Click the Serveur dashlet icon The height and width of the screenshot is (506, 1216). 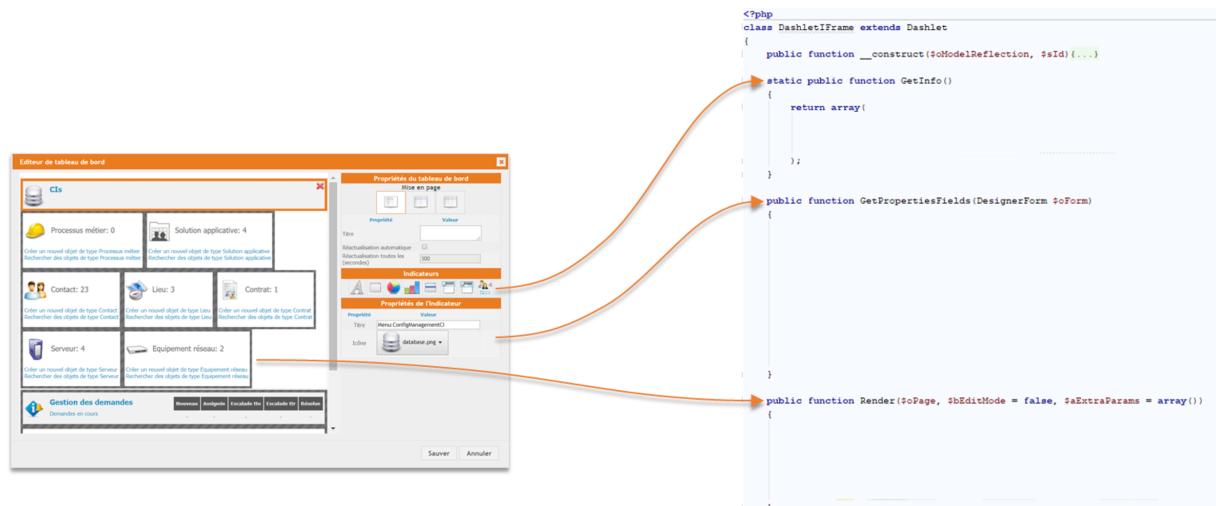click(x=35, y=349)
